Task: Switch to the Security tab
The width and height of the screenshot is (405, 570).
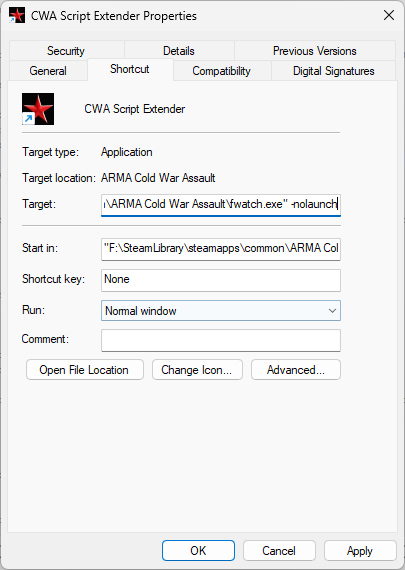Action: click(x=66, y=51)
